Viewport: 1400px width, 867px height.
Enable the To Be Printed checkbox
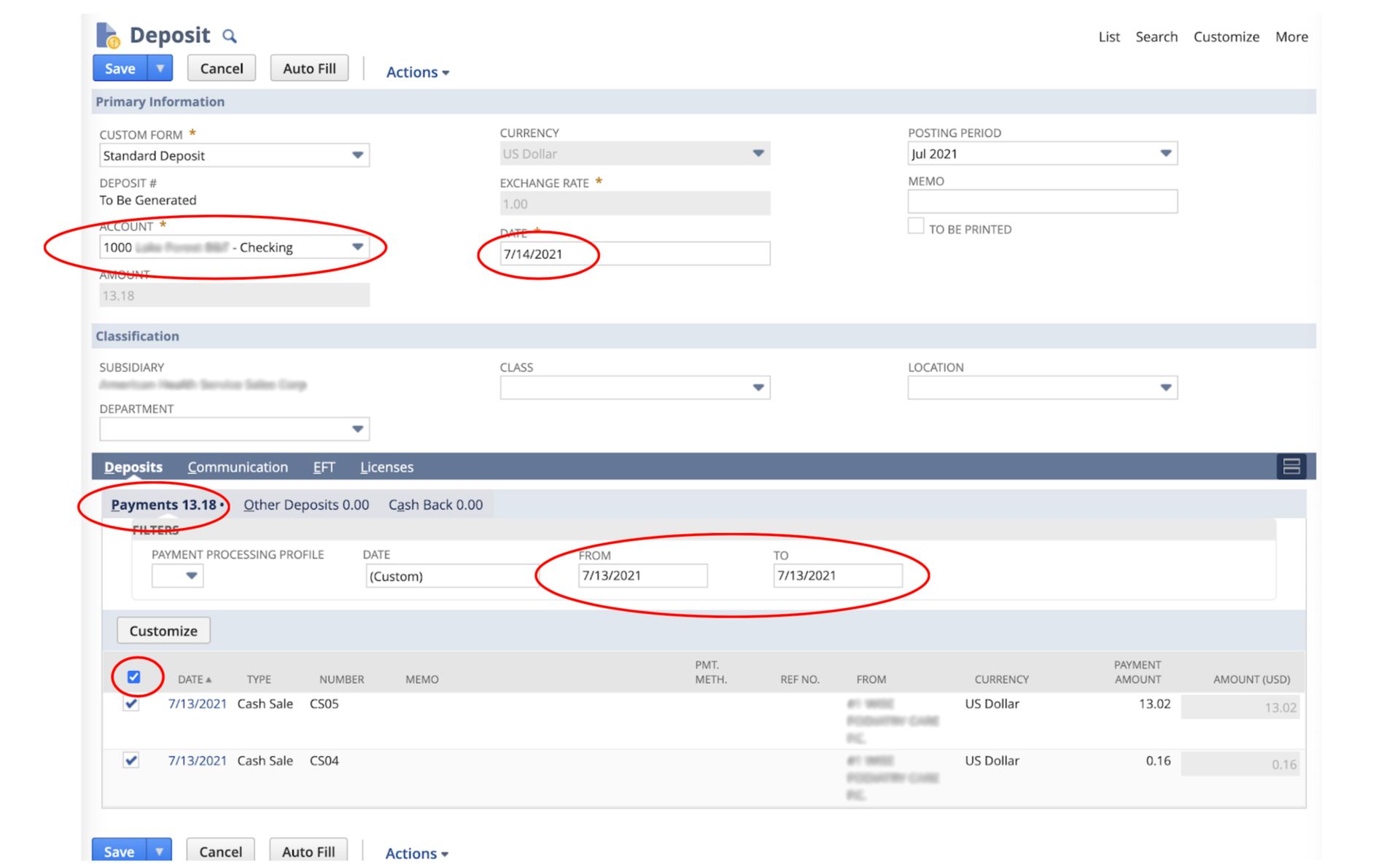pyautogui.click(x=916, y=226)
